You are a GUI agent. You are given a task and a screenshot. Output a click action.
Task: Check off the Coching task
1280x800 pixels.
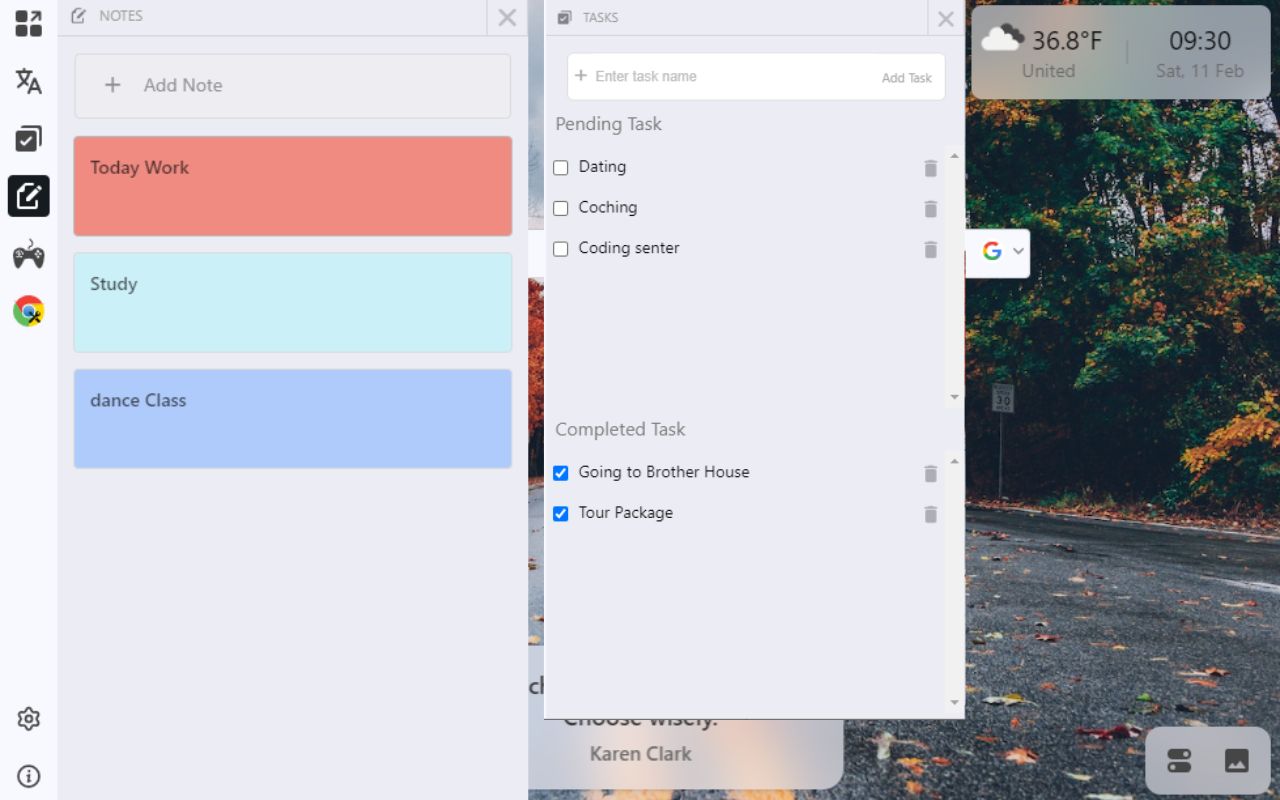560,208
